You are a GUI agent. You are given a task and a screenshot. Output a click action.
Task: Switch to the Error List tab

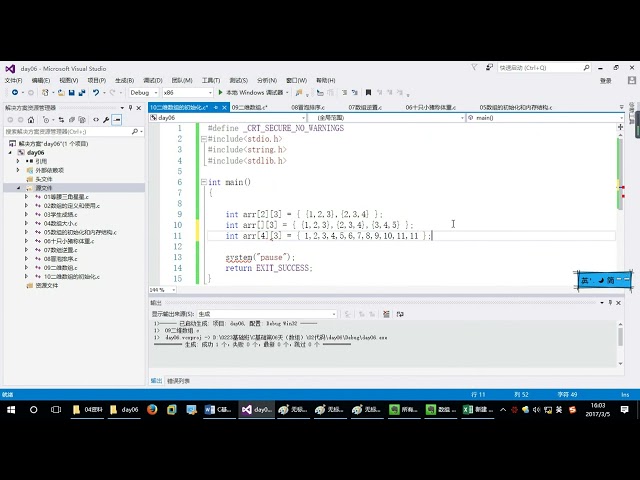[x=178, y=381]
